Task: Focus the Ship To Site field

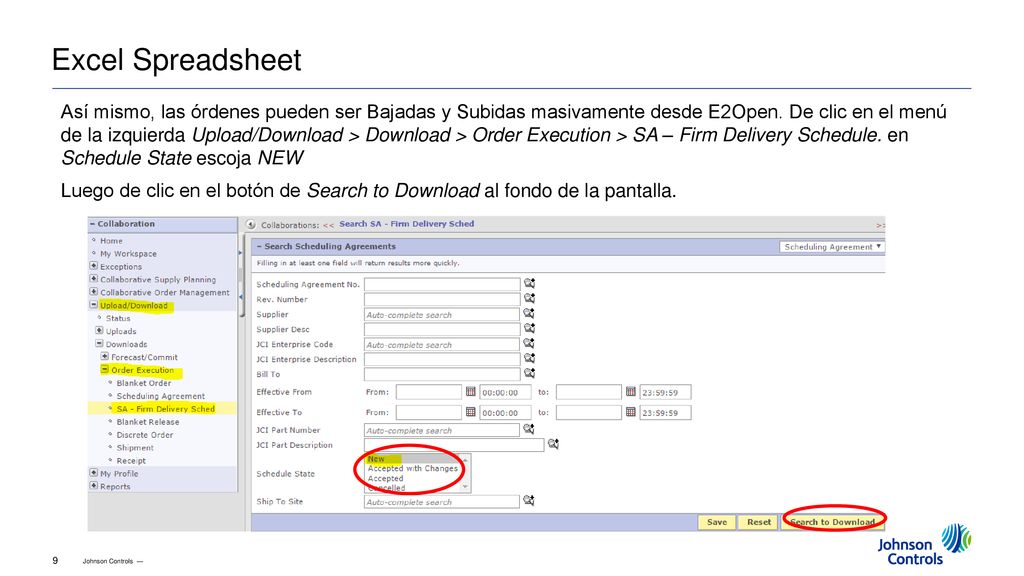Action: click(442, 502)
